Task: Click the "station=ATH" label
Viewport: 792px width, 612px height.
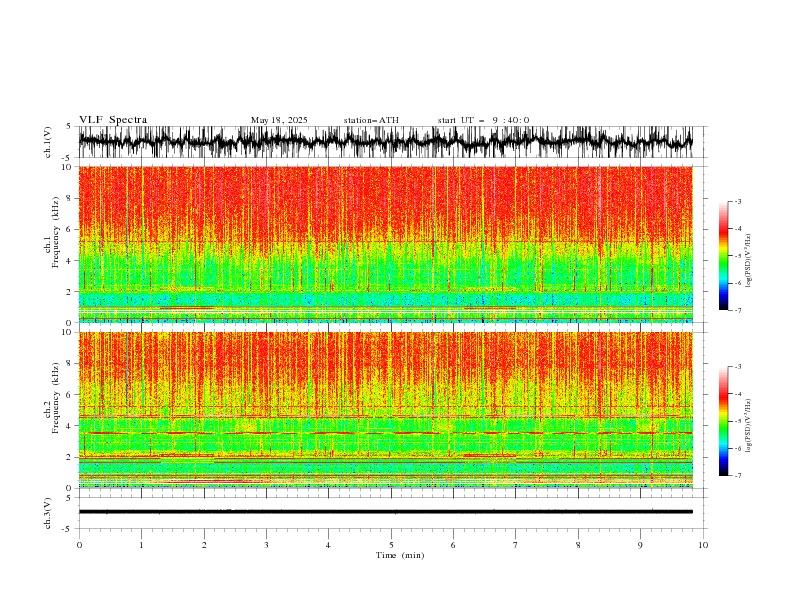Action: (371, 120)
